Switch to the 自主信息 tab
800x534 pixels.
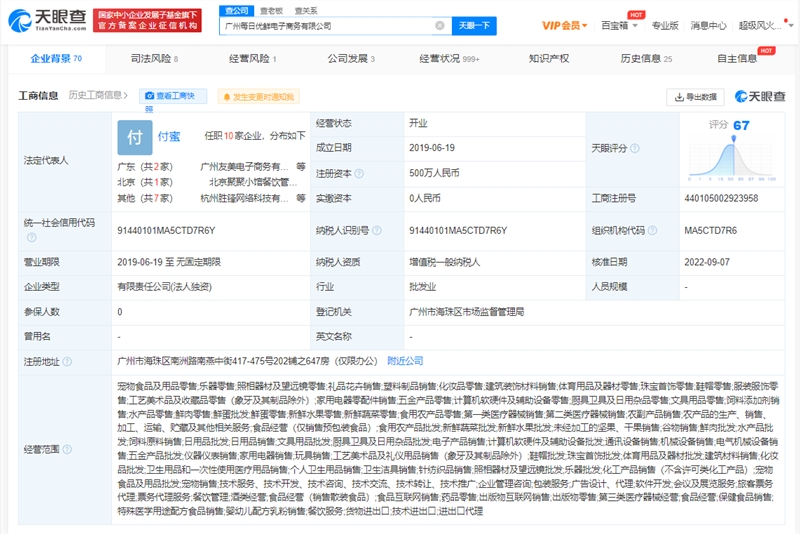pos(737,59)
